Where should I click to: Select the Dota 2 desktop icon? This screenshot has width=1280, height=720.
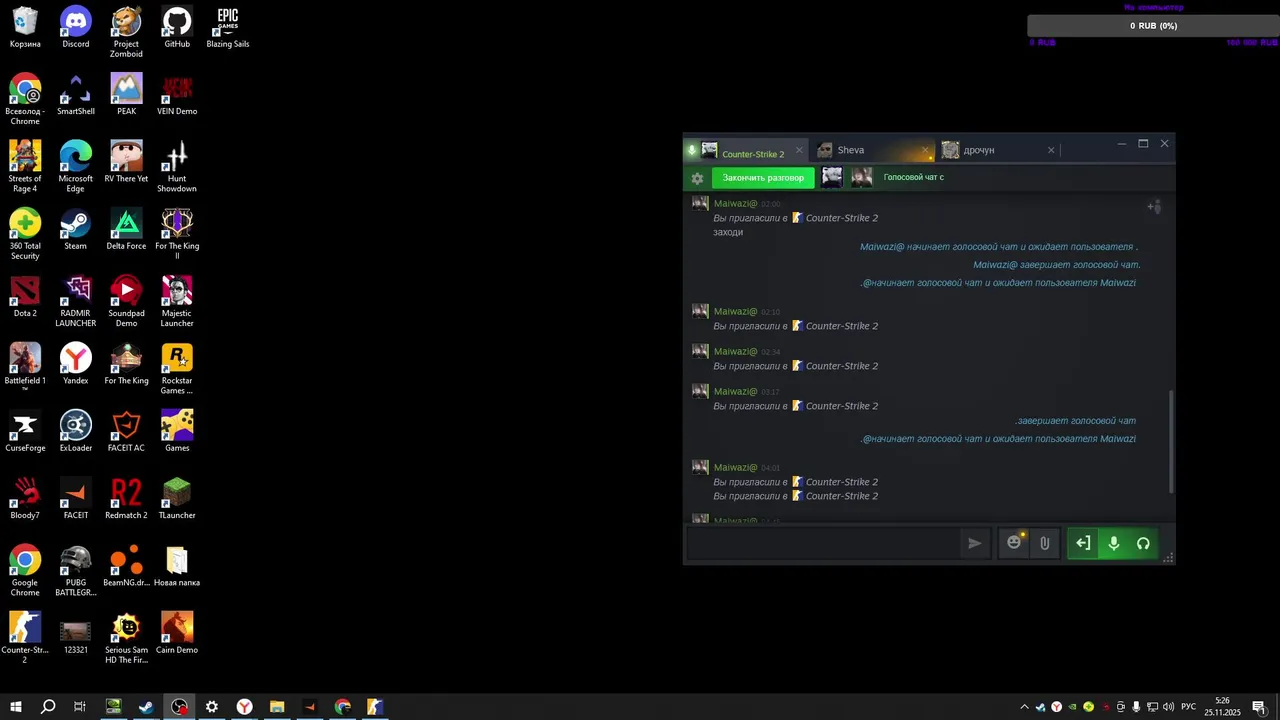[x=25, y=296]
